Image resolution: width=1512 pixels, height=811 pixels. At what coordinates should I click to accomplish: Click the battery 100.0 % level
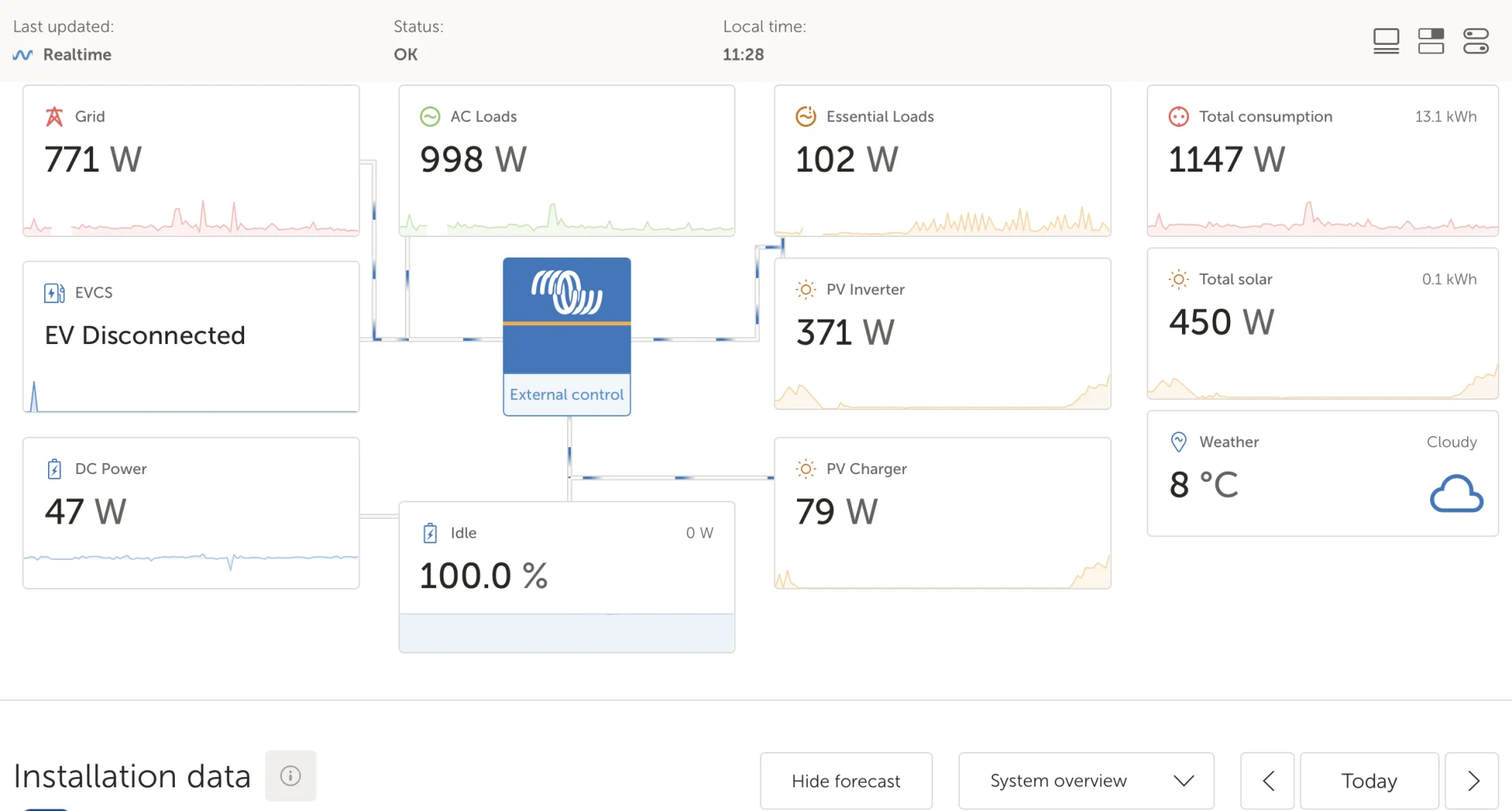point(484,576)
